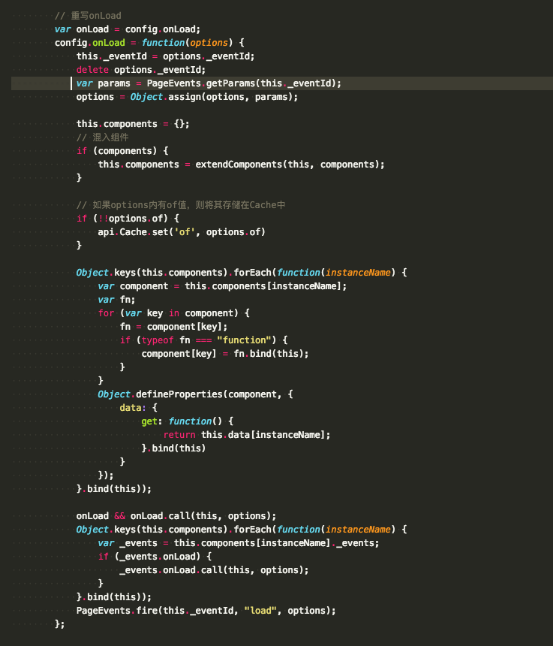Click 'var _events' declaration line
The height and width of the screenshot is (646, 554).
pyautogui.click(x=238, y=543)
